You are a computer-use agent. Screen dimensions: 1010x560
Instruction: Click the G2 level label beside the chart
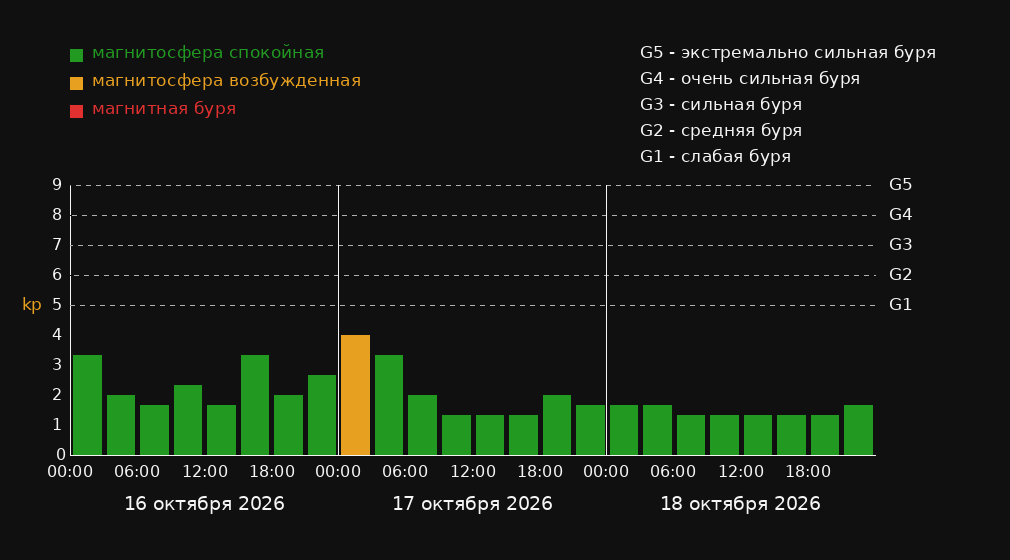coord(900,275)
